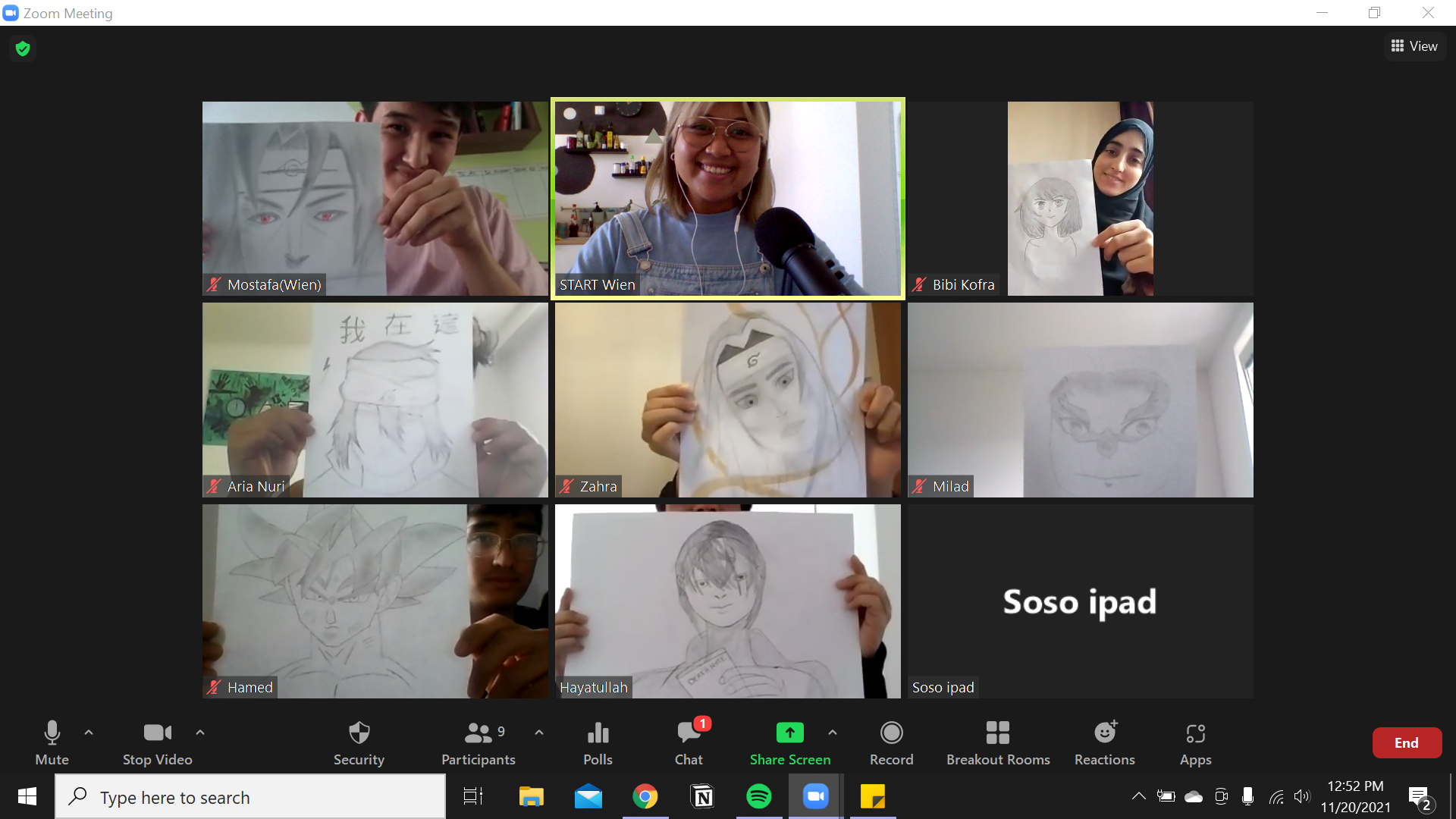Open Sticky Notes from taskbar

pos(873,797)
